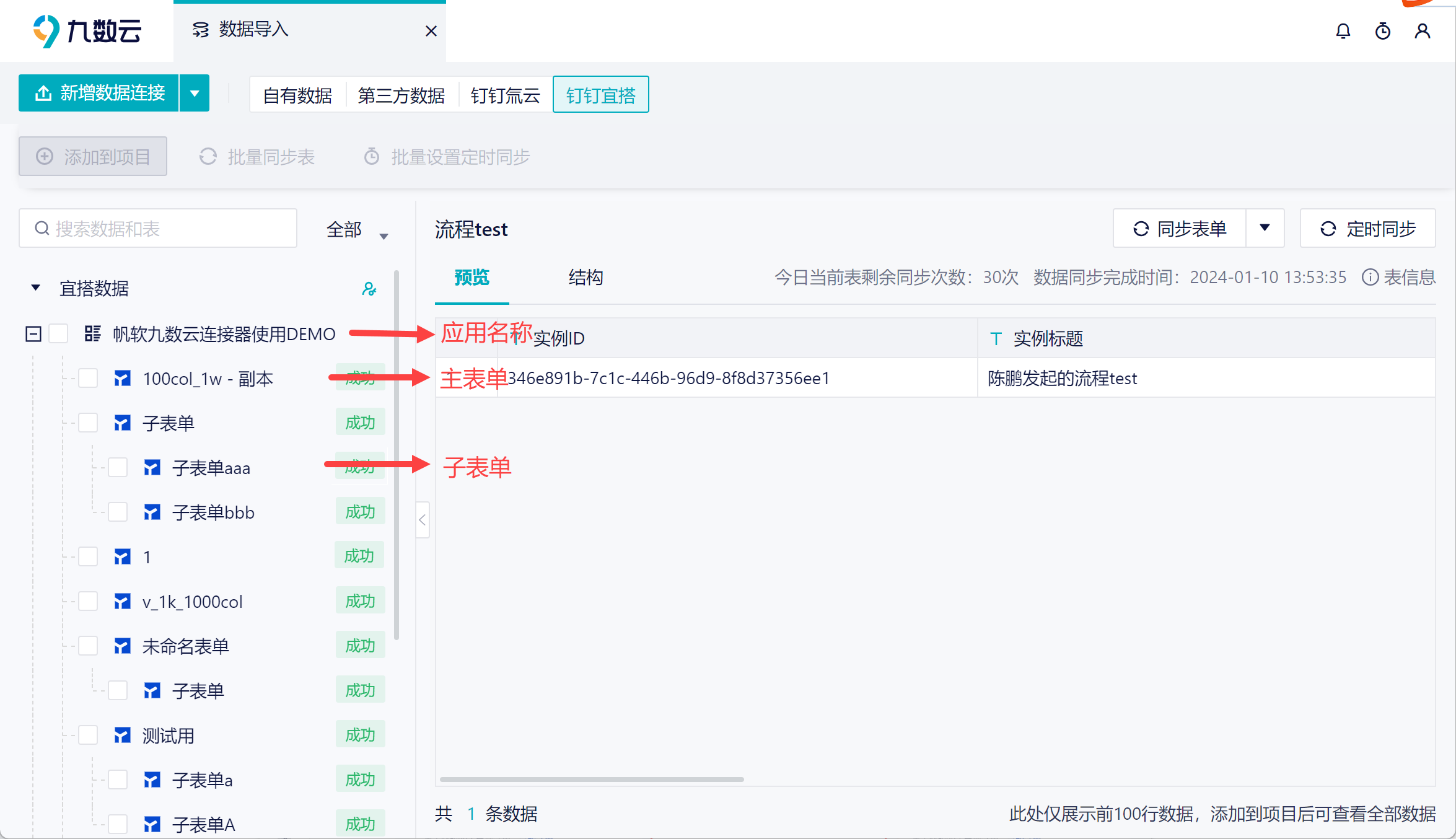Expand the 同步表单 dropdown arrow
1456x839 pixels.
click(x=1265, y=229)
